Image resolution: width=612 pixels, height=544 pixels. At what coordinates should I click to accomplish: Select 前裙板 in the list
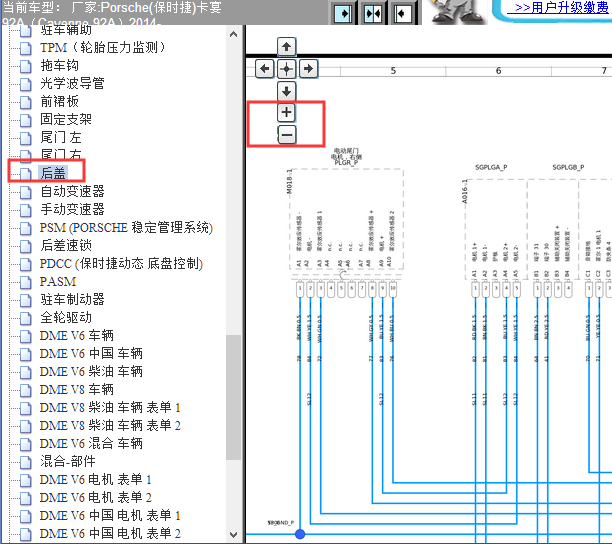click(x=59, y=101)
